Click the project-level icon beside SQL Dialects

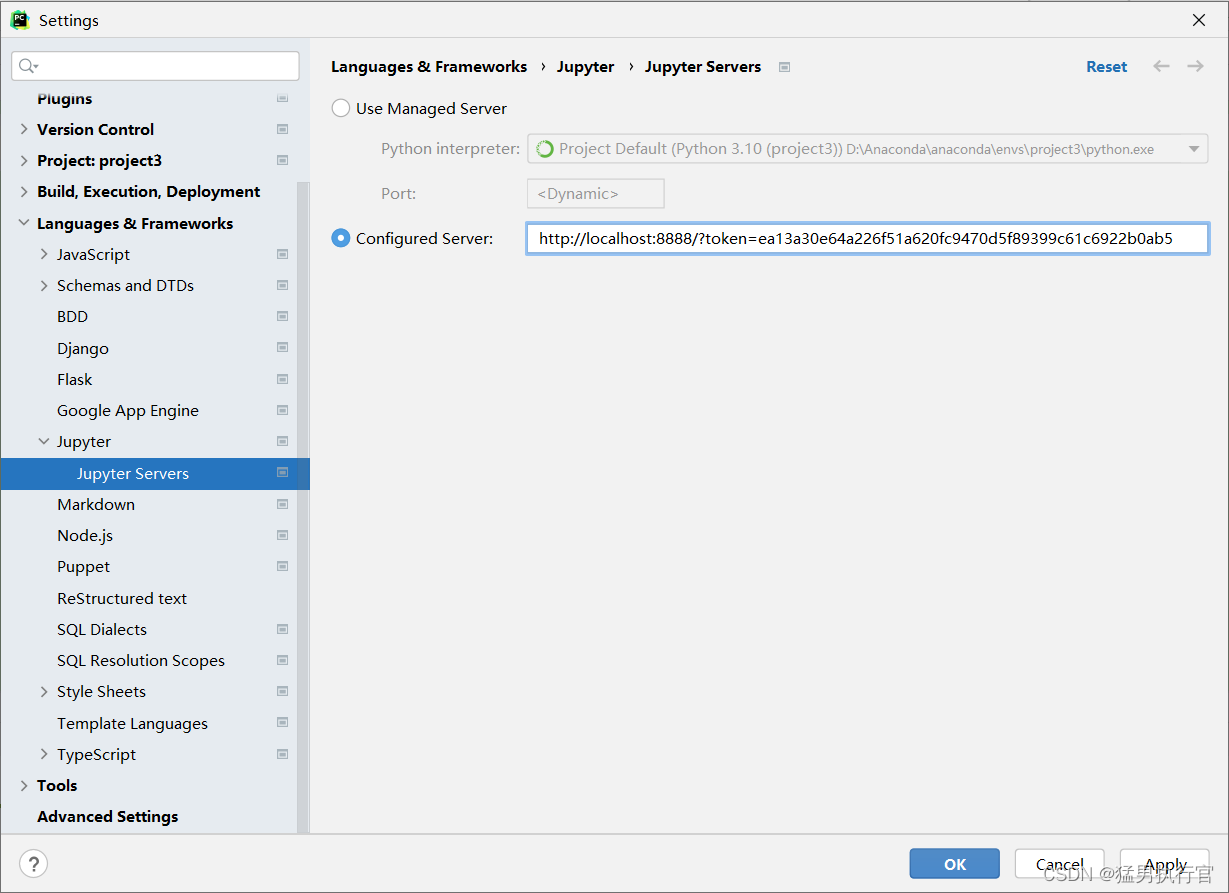pyautogui.click(x=282, y=629)
